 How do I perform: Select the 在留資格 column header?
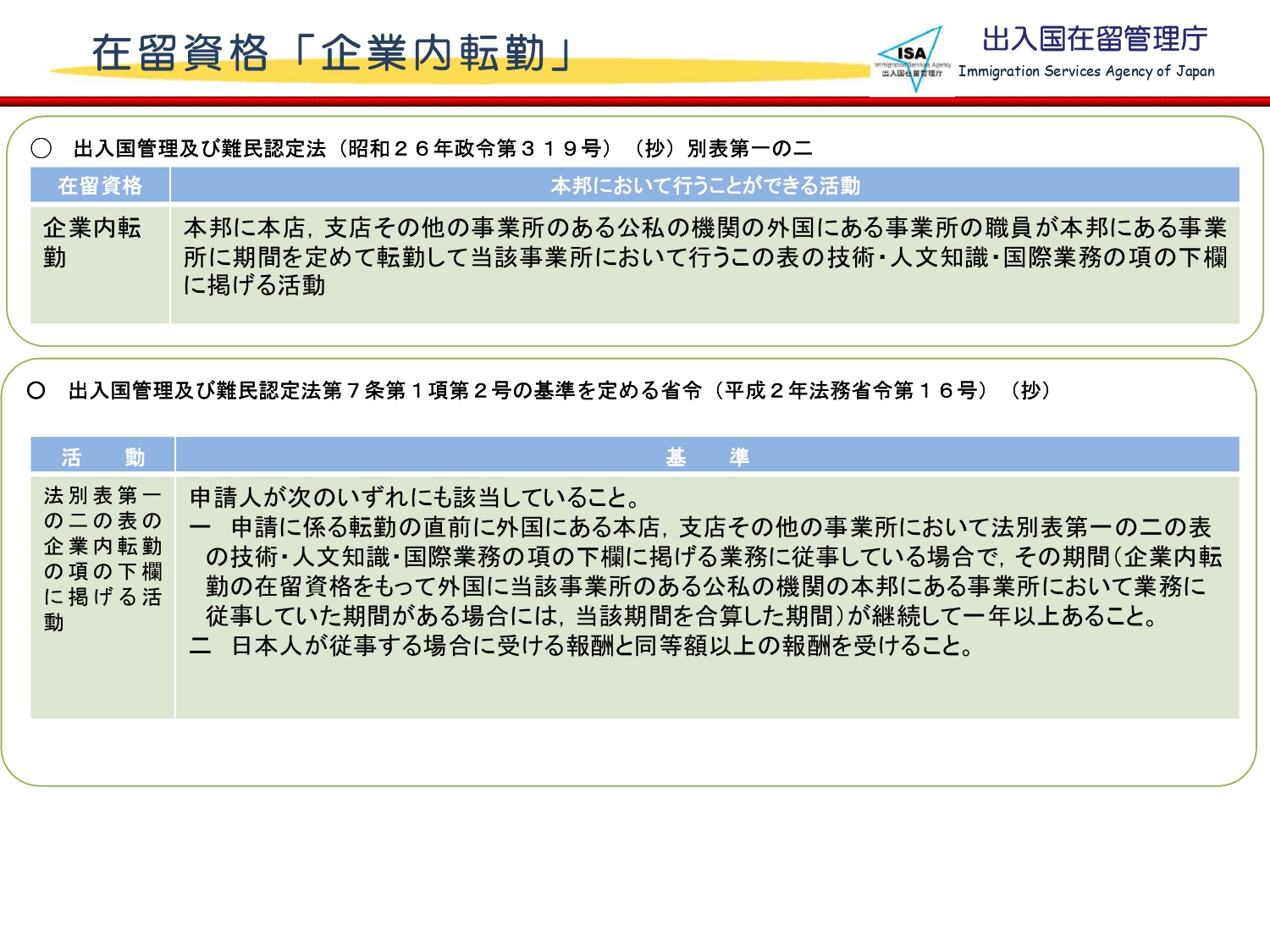point(100,185)
